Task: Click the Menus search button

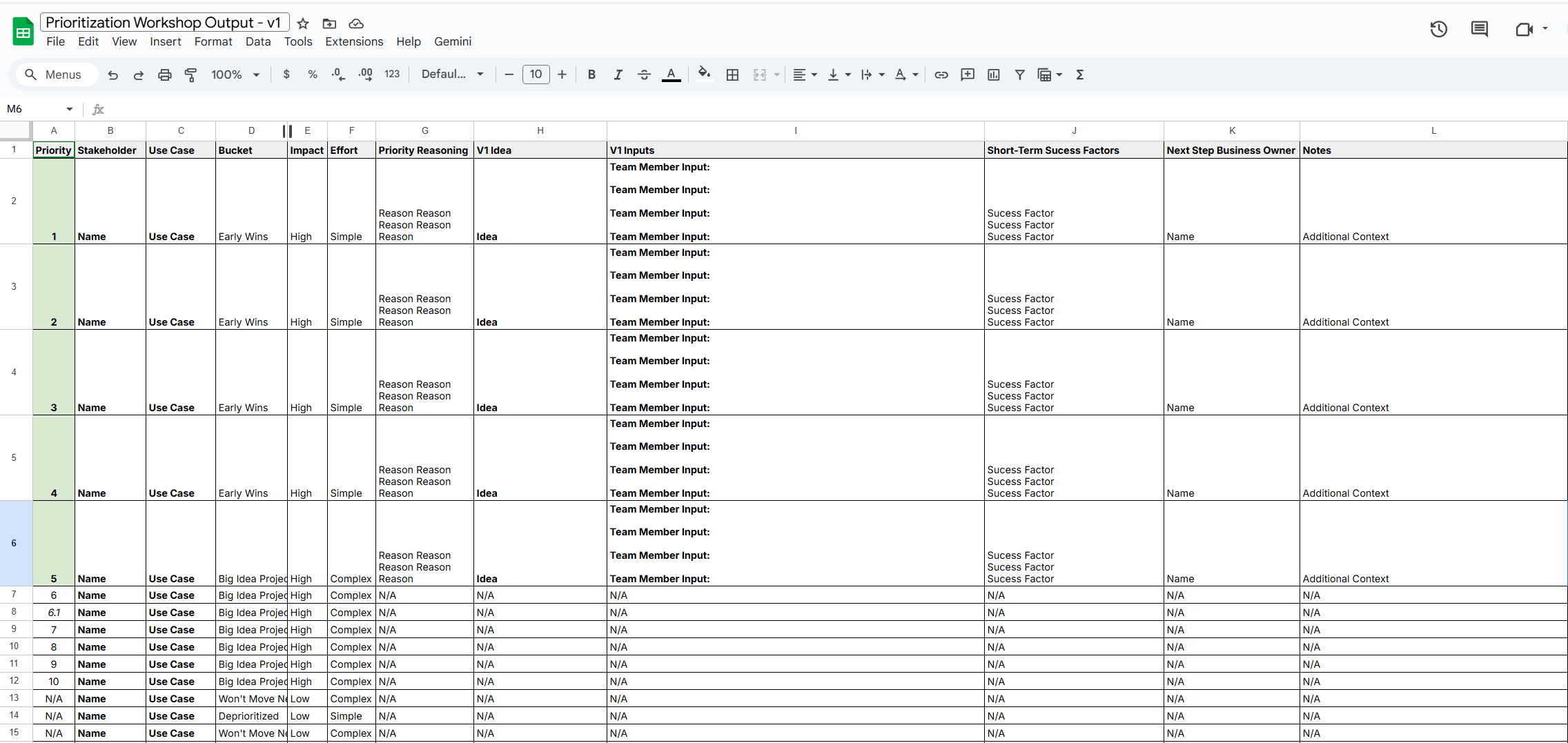Action: (x=56, y=75)
